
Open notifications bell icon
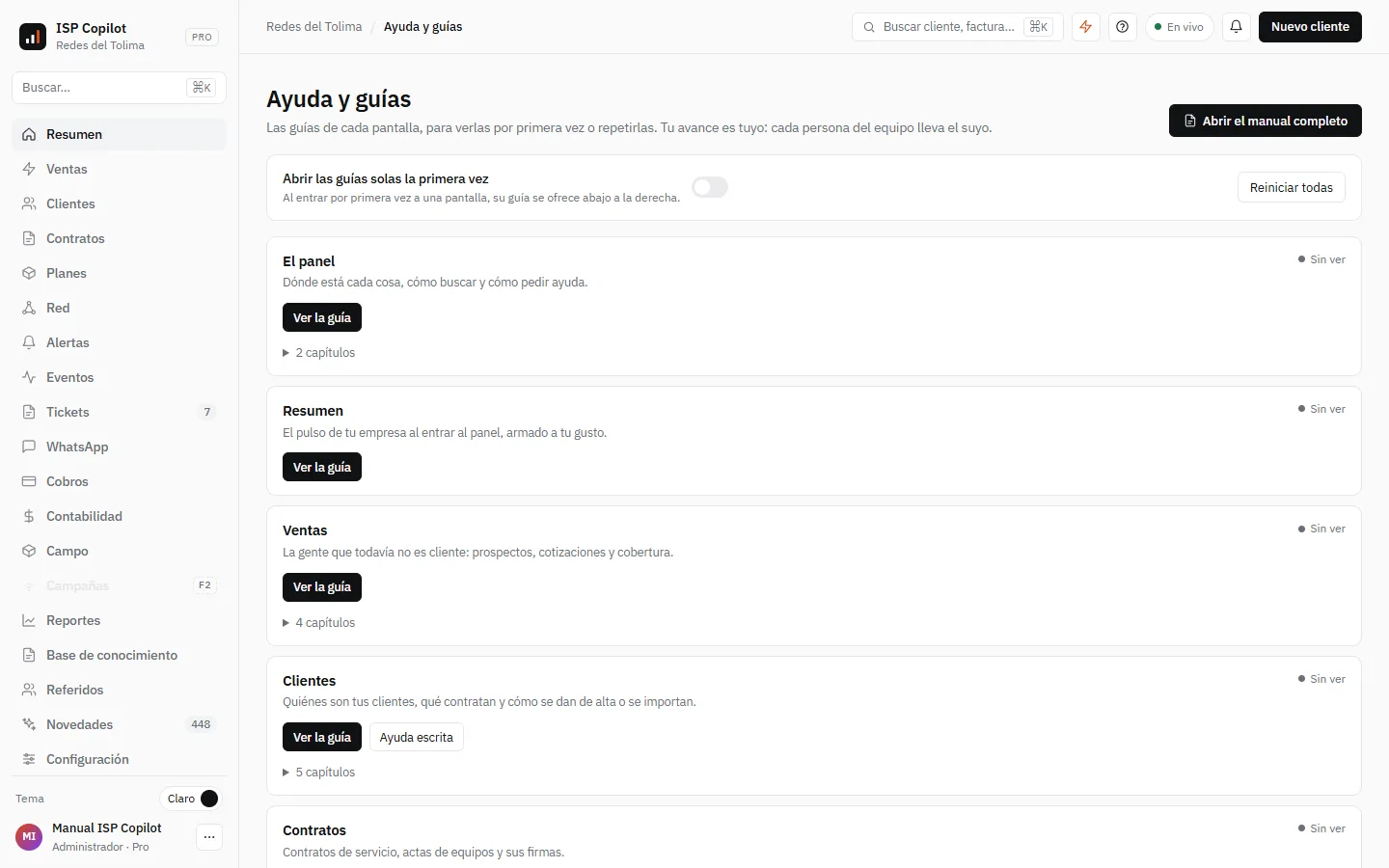pos(1236,27)
